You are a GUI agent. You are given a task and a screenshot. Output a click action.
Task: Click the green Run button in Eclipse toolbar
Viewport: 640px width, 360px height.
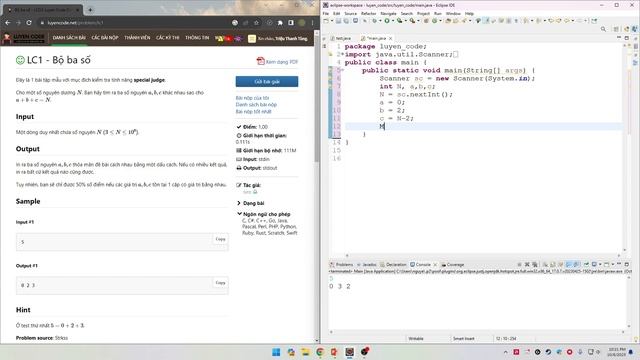tap(387, 21)
